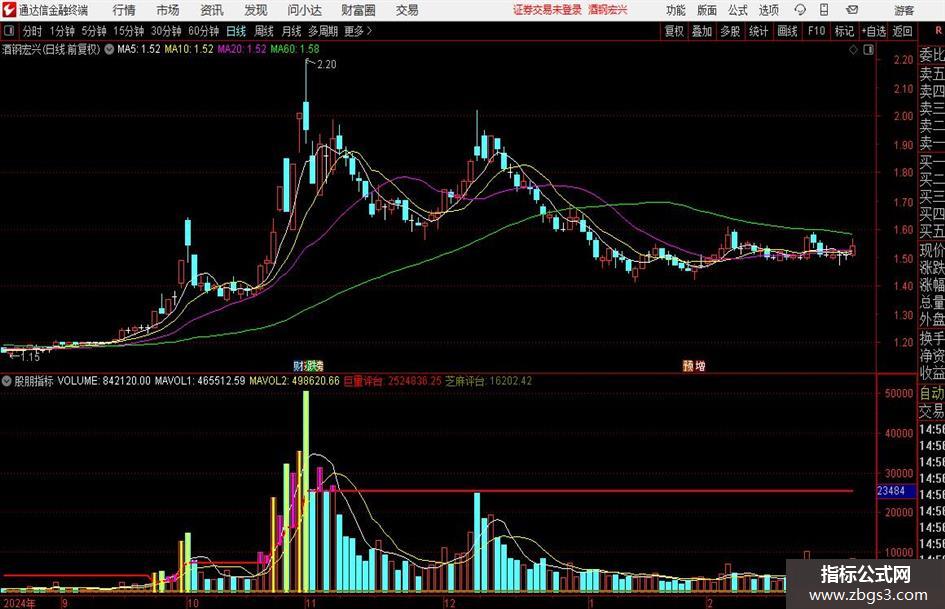
Task: Expand the main chart indicator dropdown arrow
Action: click(x=109, y=49)
